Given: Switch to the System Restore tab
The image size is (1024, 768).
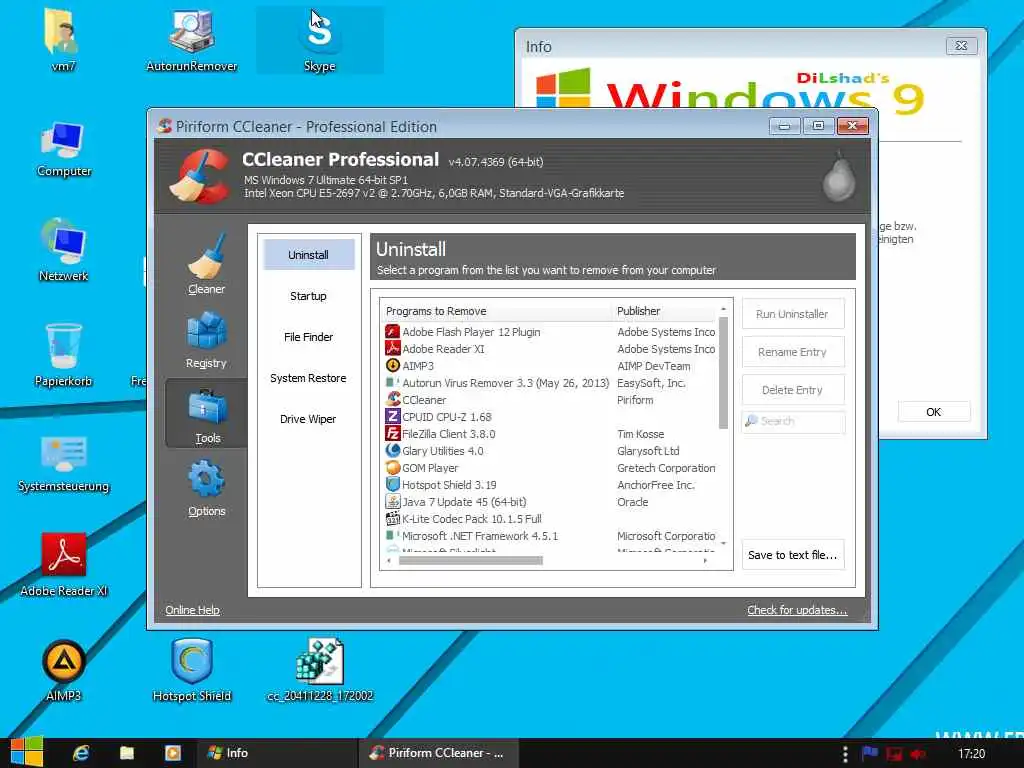Looking at the screenshot, I should pos(308,378).
